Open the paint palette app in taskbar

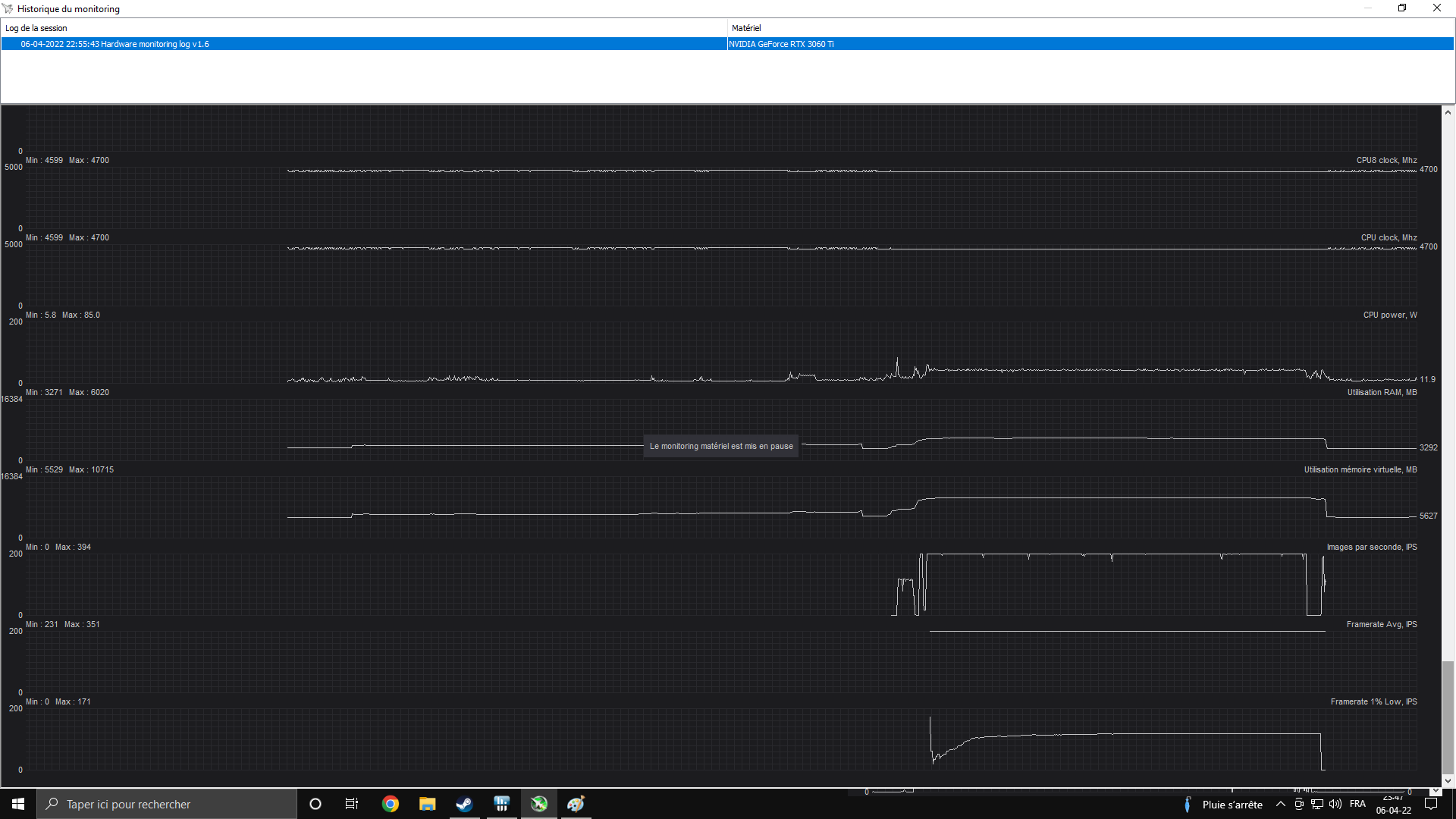tap(576, 804)
